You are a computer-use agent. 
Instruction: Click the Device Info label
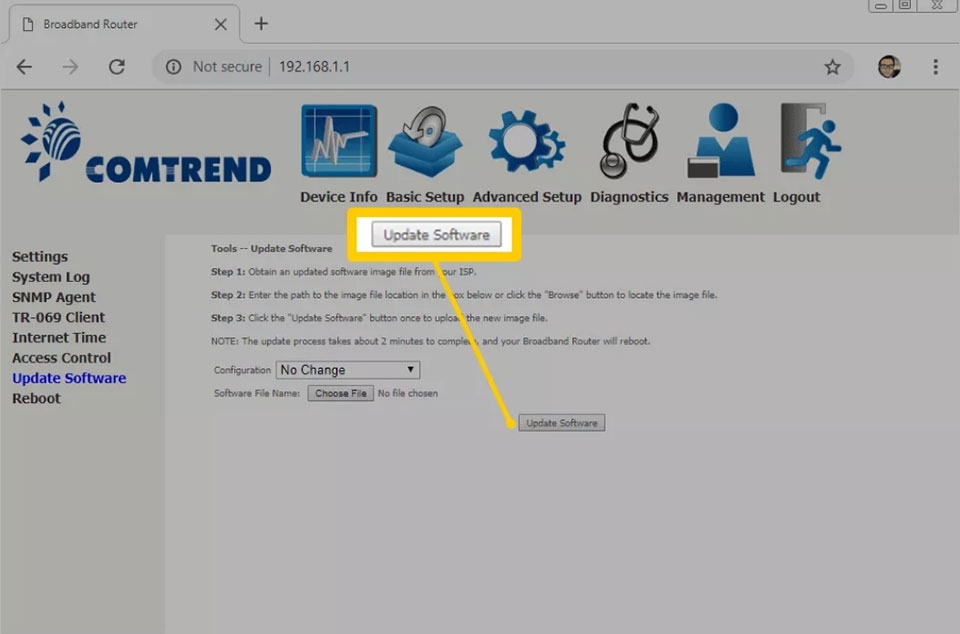(339, 197)
